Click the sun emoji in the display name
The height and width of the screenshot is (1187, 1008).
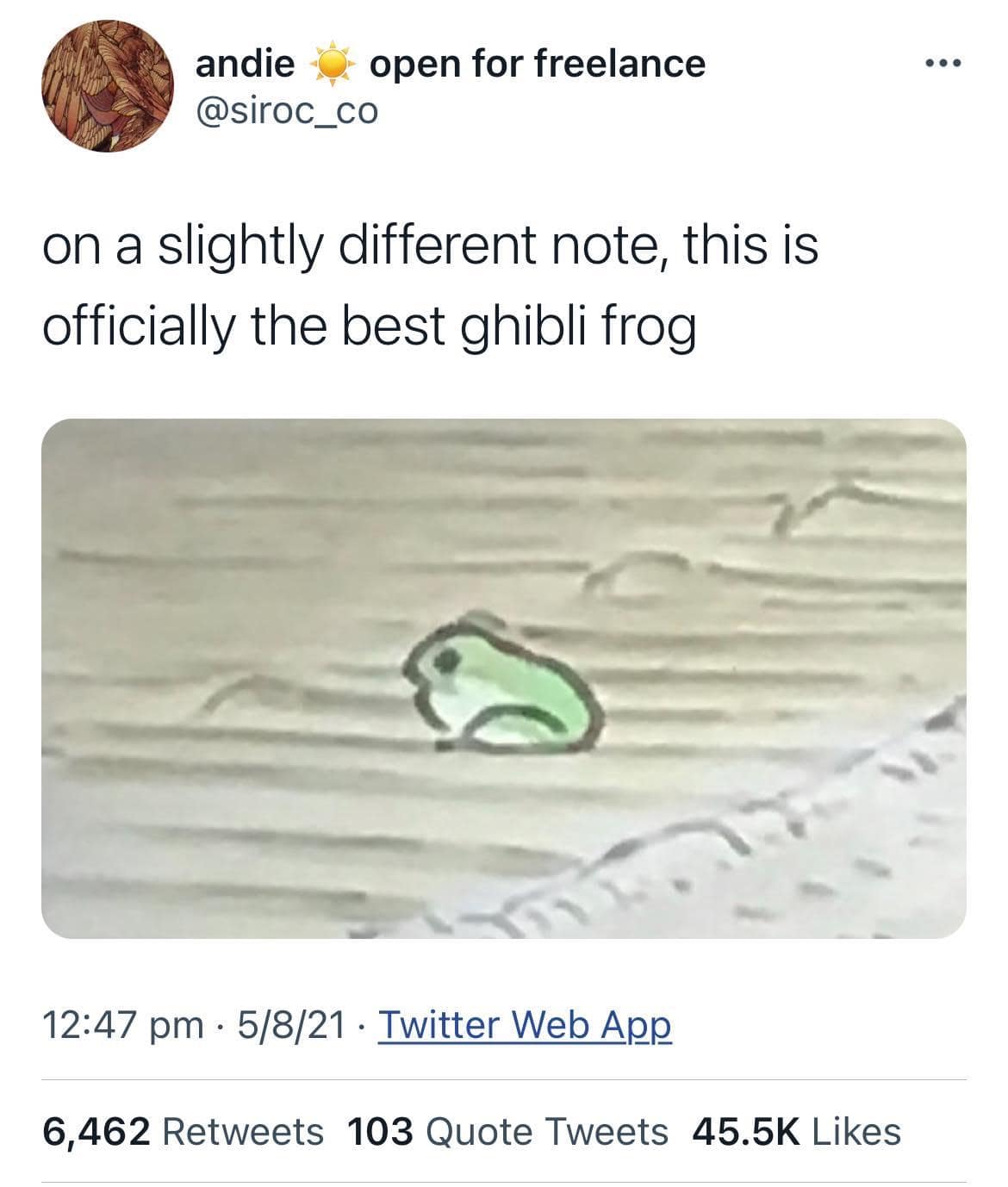331,65
